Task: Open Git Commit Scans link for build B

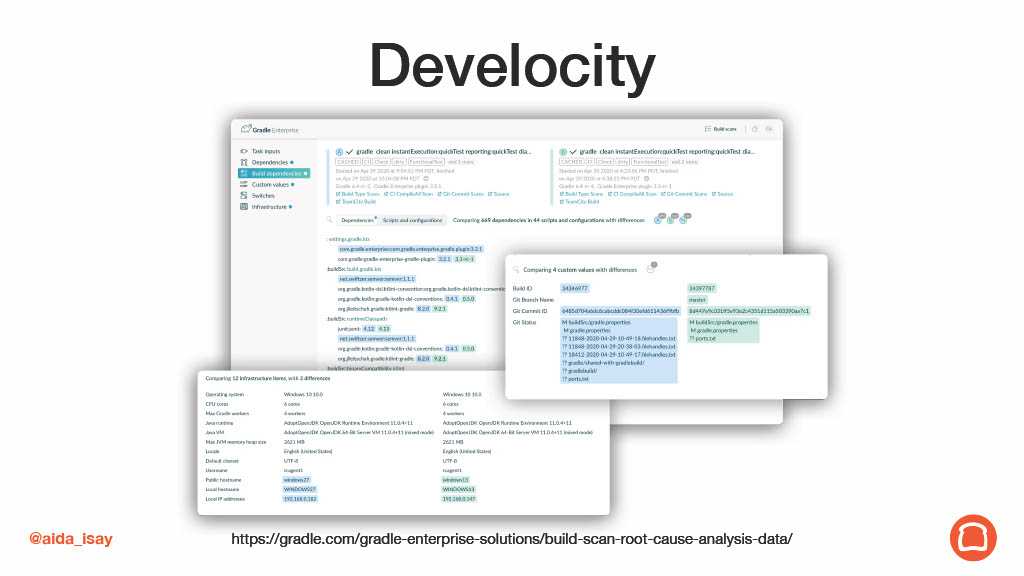Action: 684,194
